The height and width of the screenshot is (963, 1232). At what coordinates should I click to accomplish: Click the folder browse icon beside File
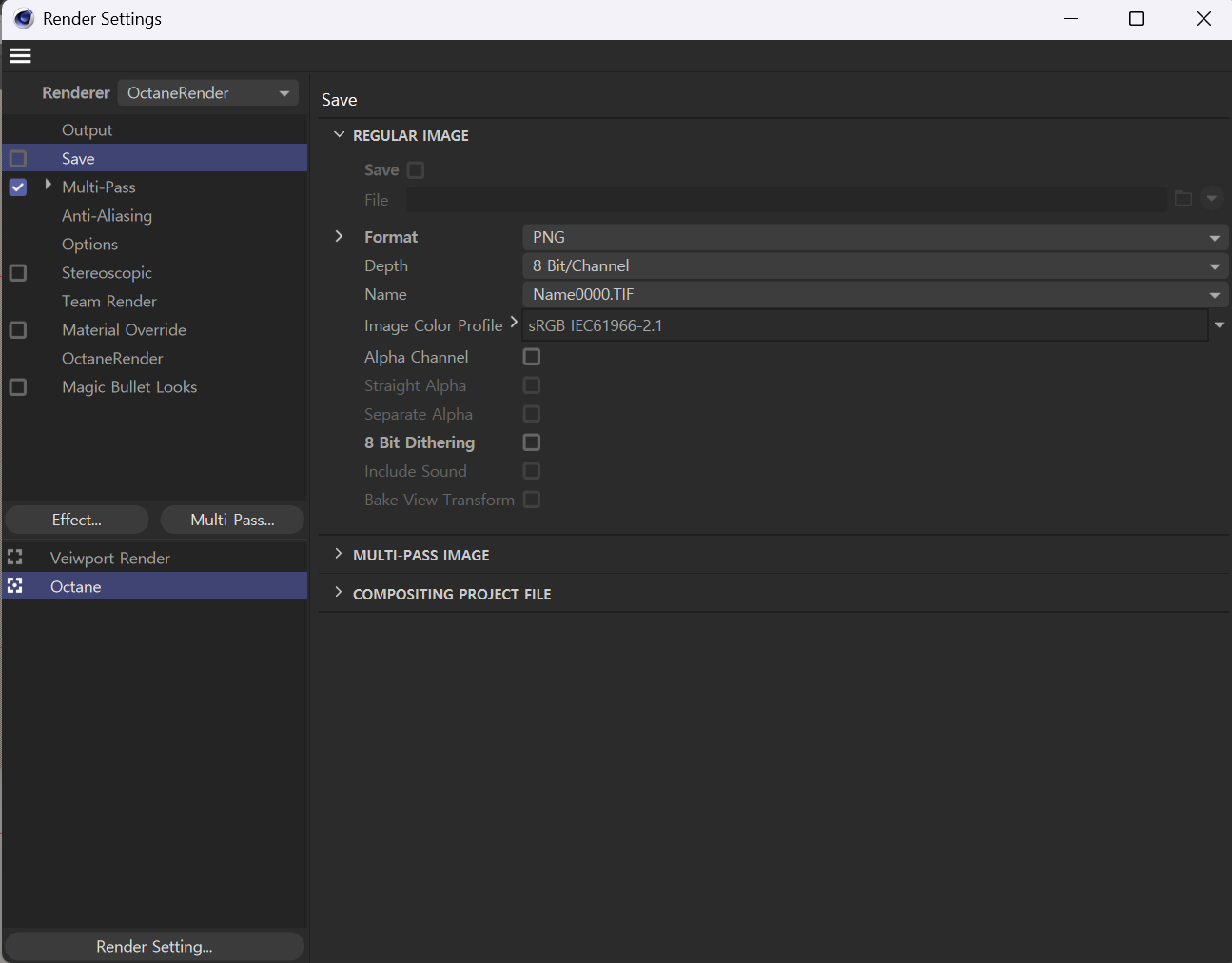[x=1183, y=199]
